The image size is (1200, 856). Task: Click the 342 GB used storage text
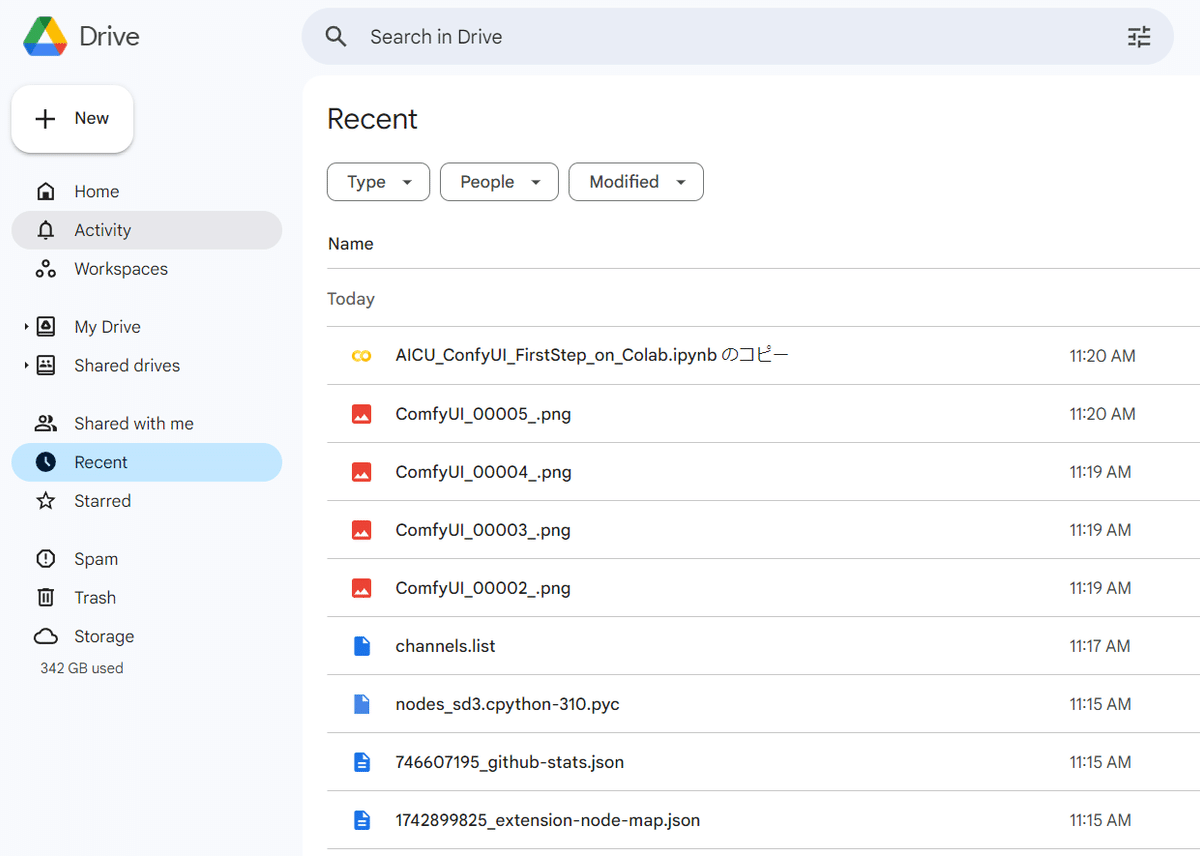coord(82,668)
